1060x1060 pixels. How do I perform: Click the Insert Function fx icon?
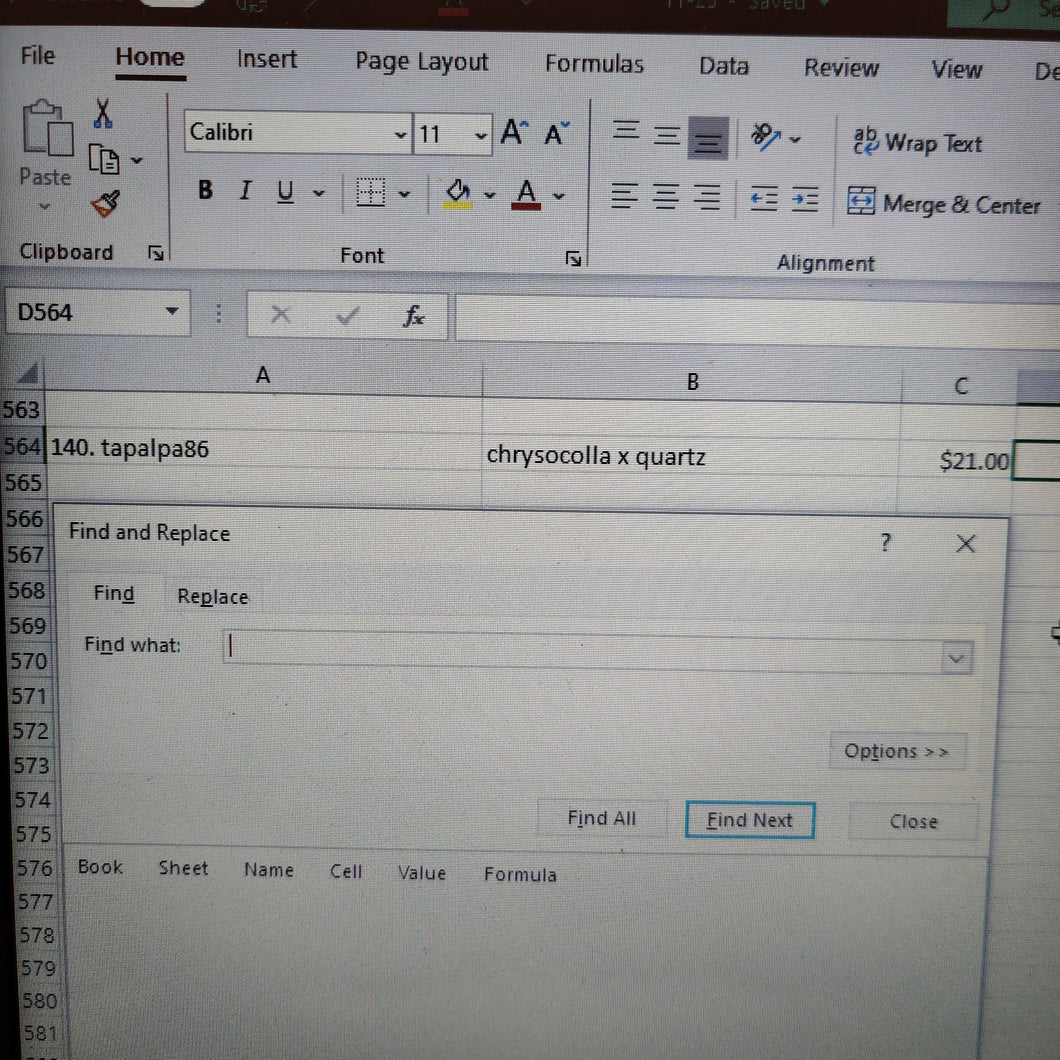pyautogui.click(x=413, y=316)
